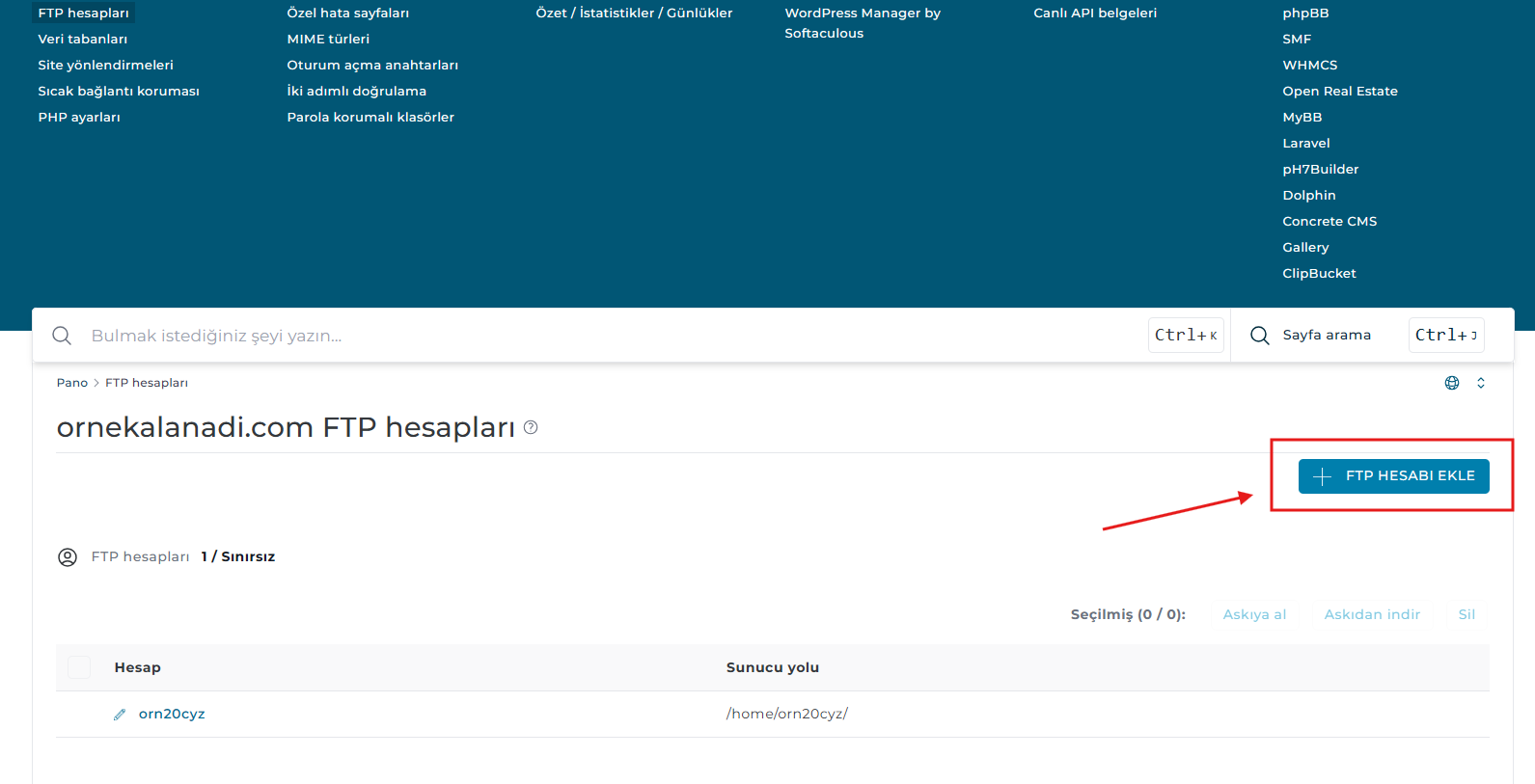1535x784 pixels.
Task: Toggle the select-all checkbox in table header
Action: (79, 667)
